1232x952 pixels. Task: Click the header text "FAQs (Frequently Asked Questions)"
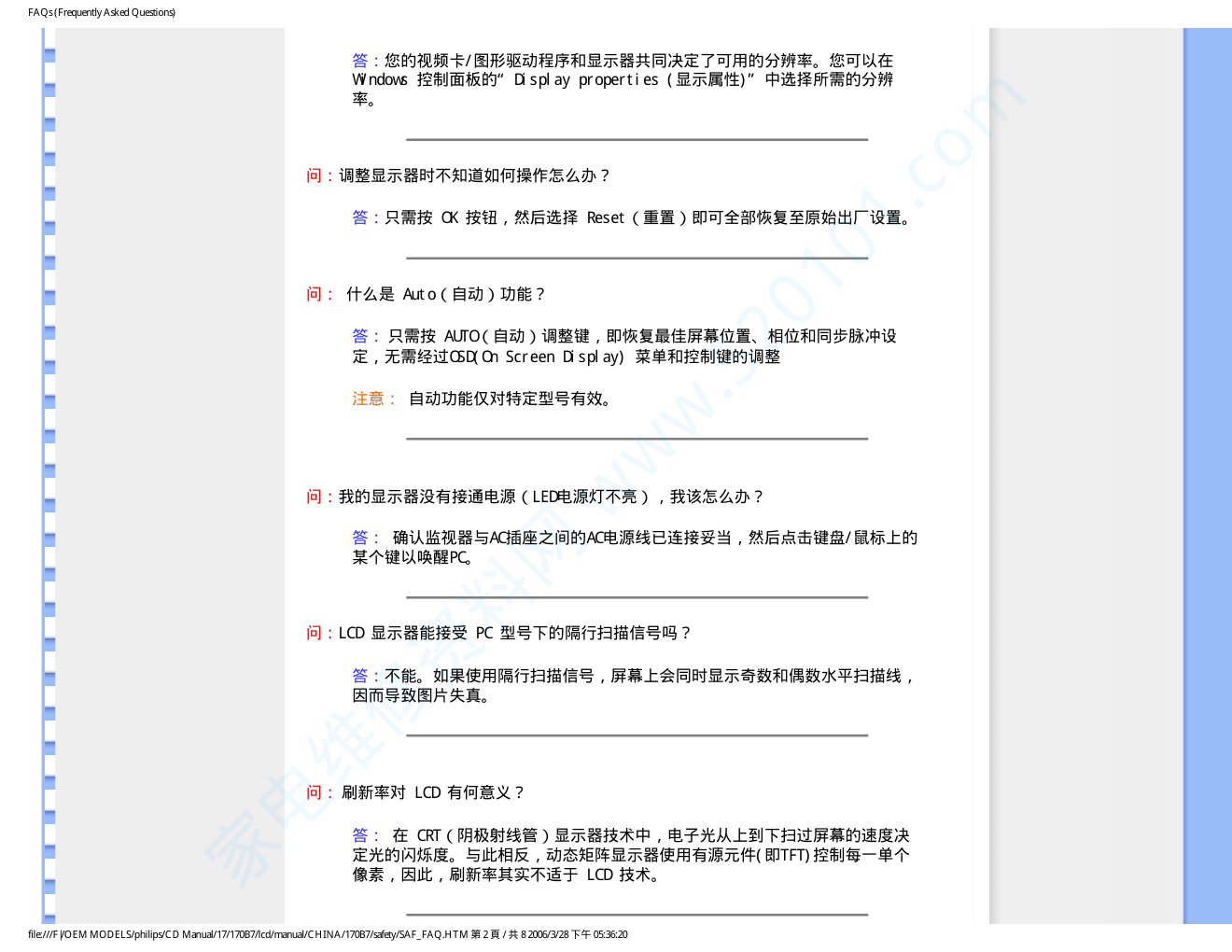tap(102, 12)
